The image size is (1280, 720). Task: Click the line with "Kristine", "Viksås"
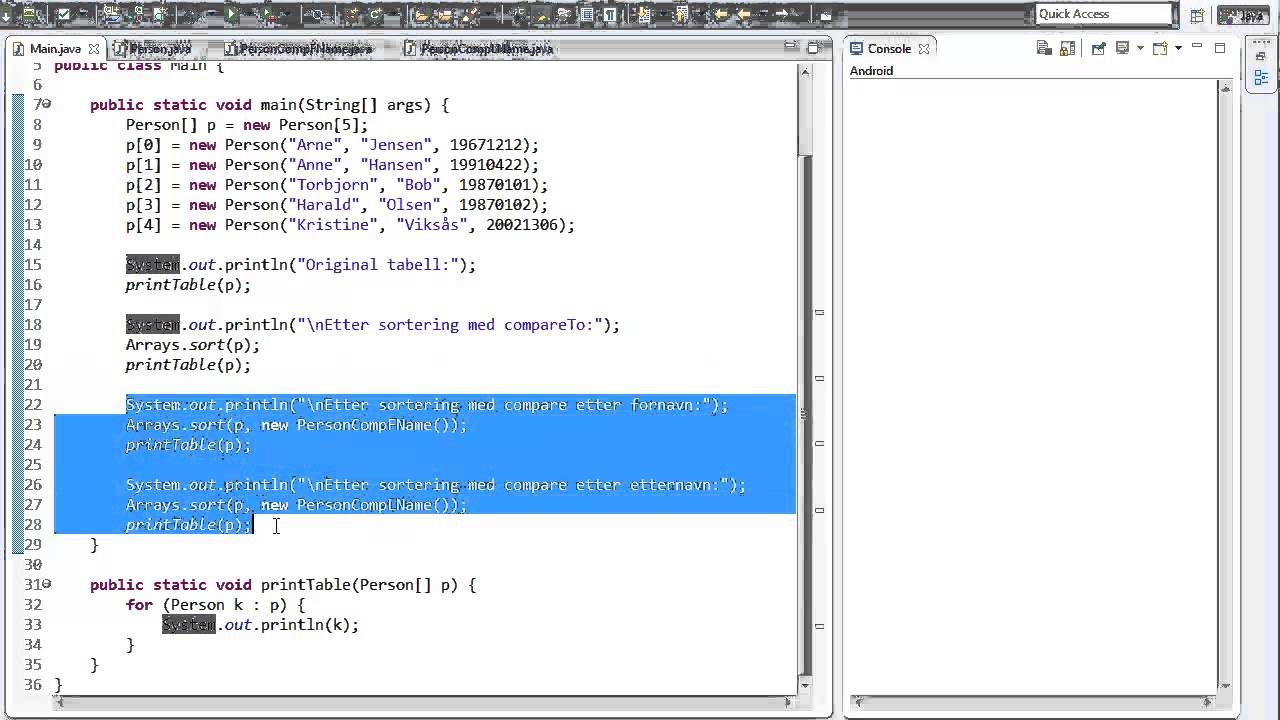coord(350,224)
